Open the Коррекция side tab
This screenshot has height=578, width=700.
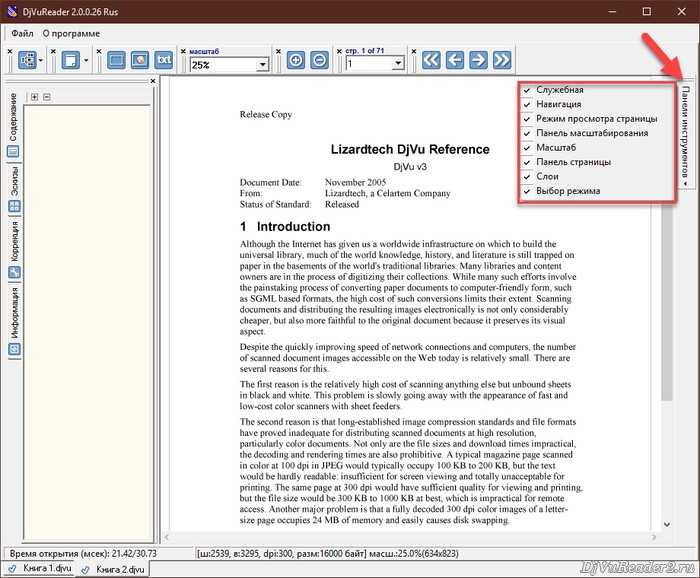[14, 249]
